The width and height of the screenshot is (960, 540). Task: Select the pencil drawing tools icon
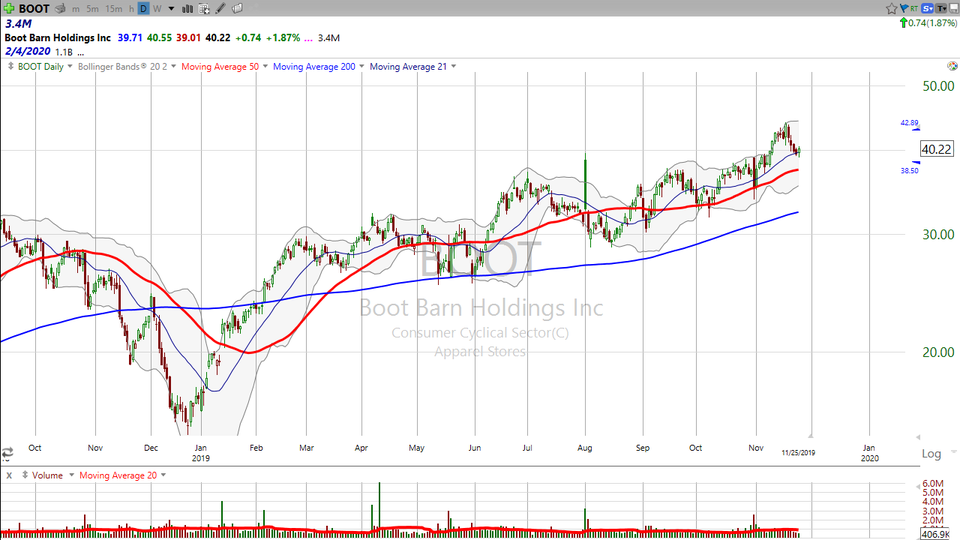[220, 9]
